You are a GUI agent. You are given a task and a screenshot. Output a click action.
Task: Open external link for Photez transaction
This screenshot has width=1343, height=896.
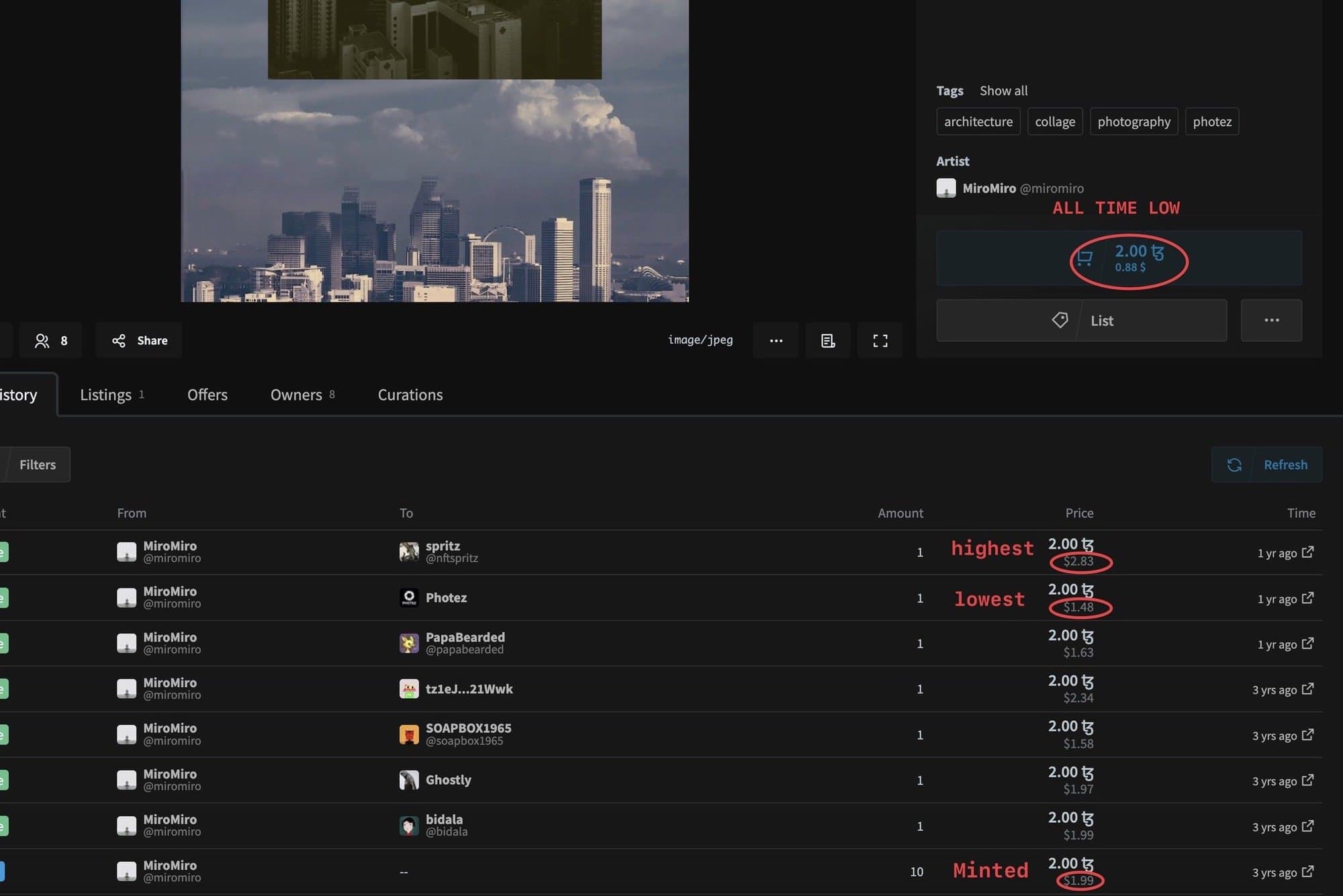(x=1307, y=598)
